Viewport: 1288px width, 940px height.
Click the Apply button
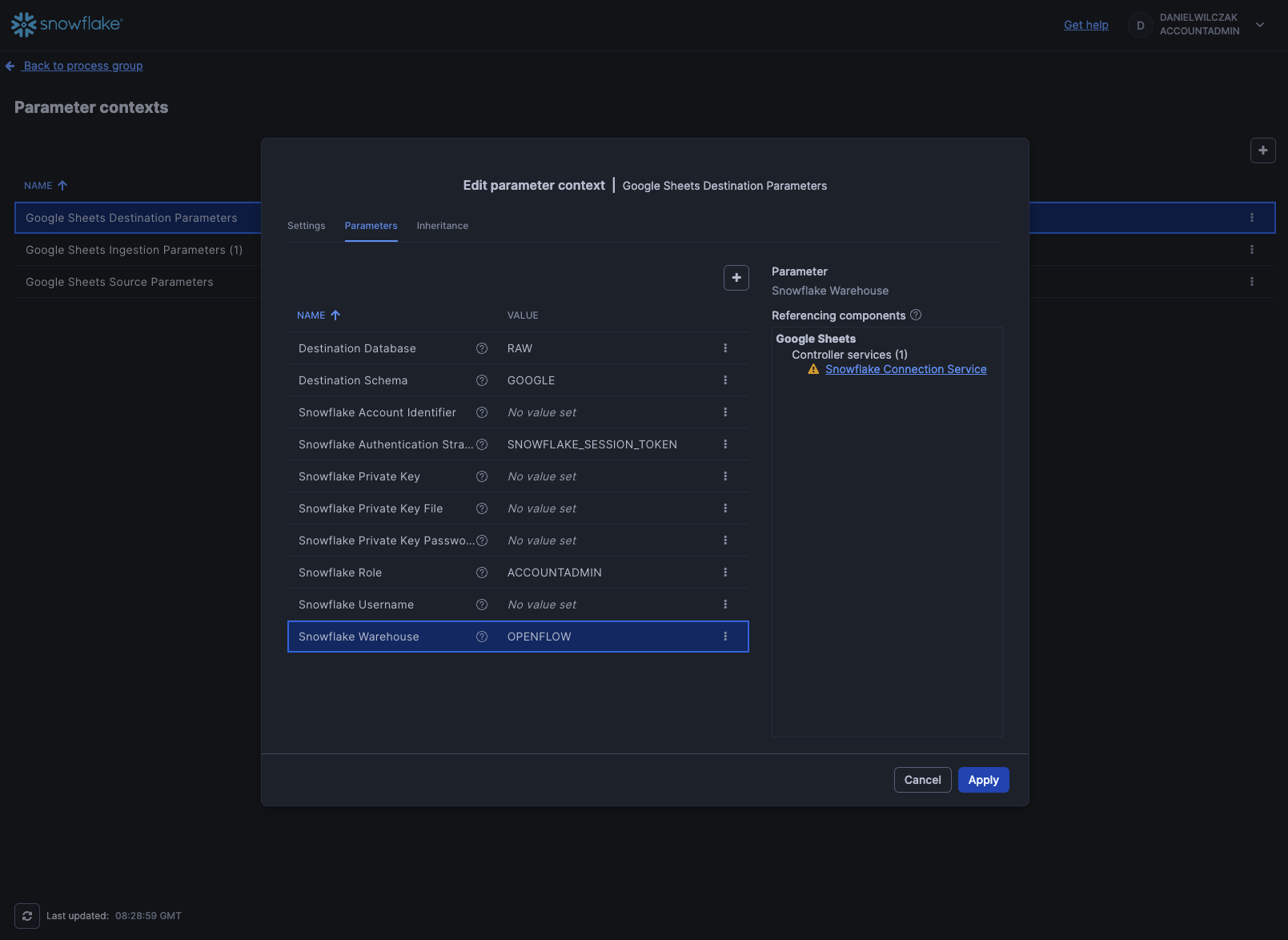pos(983,780)
